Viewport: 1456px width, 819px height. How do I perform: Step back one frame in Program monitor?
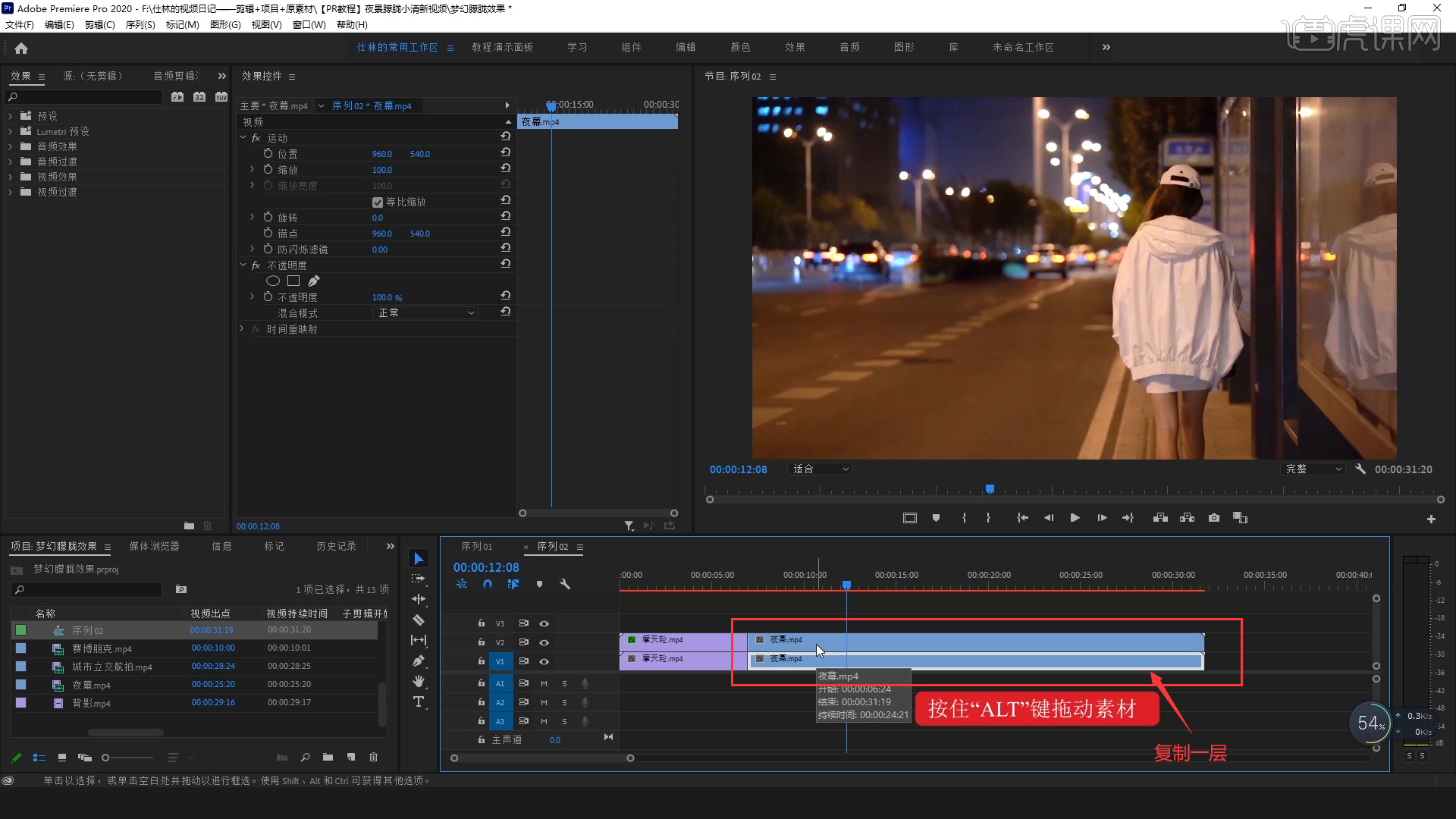click(x=1049, y=518)
